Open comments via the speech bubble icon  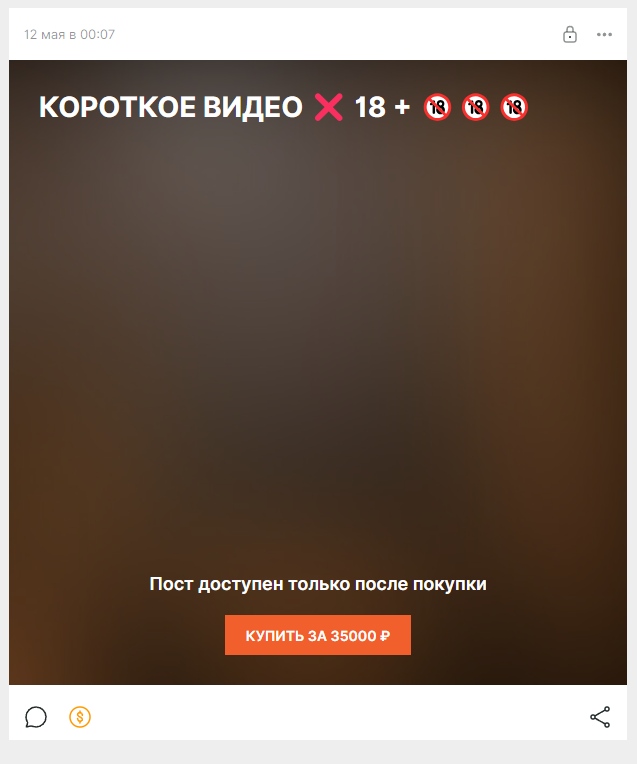coord(36,717)
